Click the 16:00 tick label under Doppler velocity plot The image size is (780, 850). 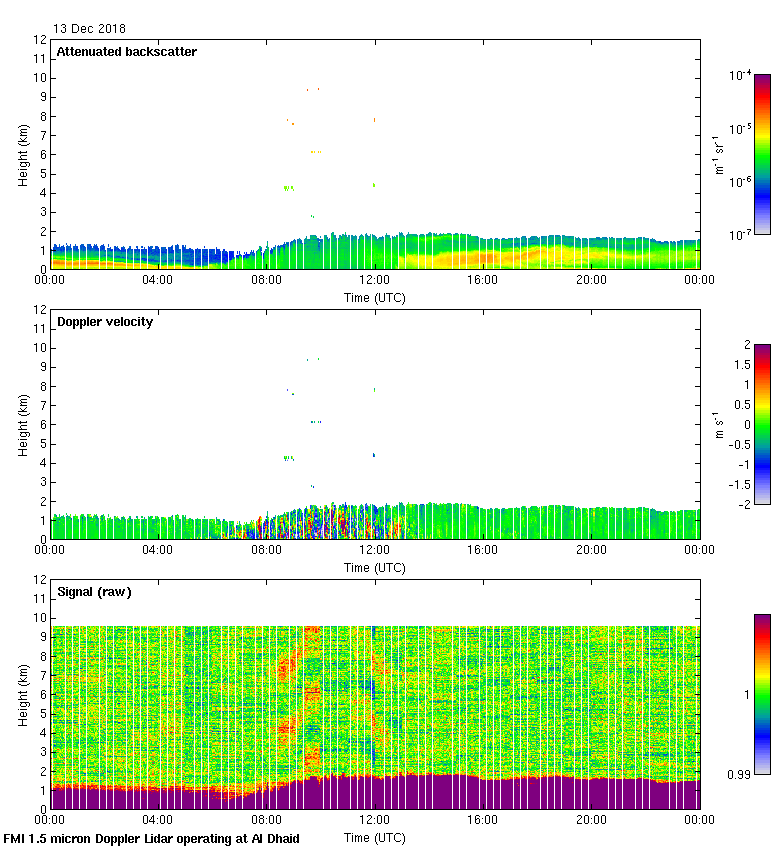482,550
